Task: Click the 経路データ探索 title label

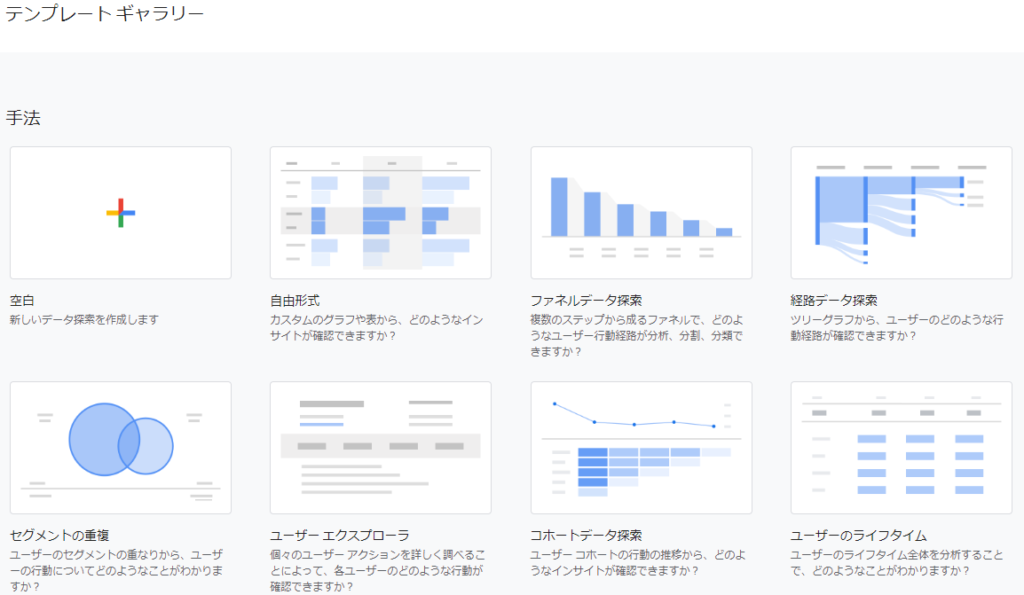Action: pyautogui.click(x=834, y=300)
